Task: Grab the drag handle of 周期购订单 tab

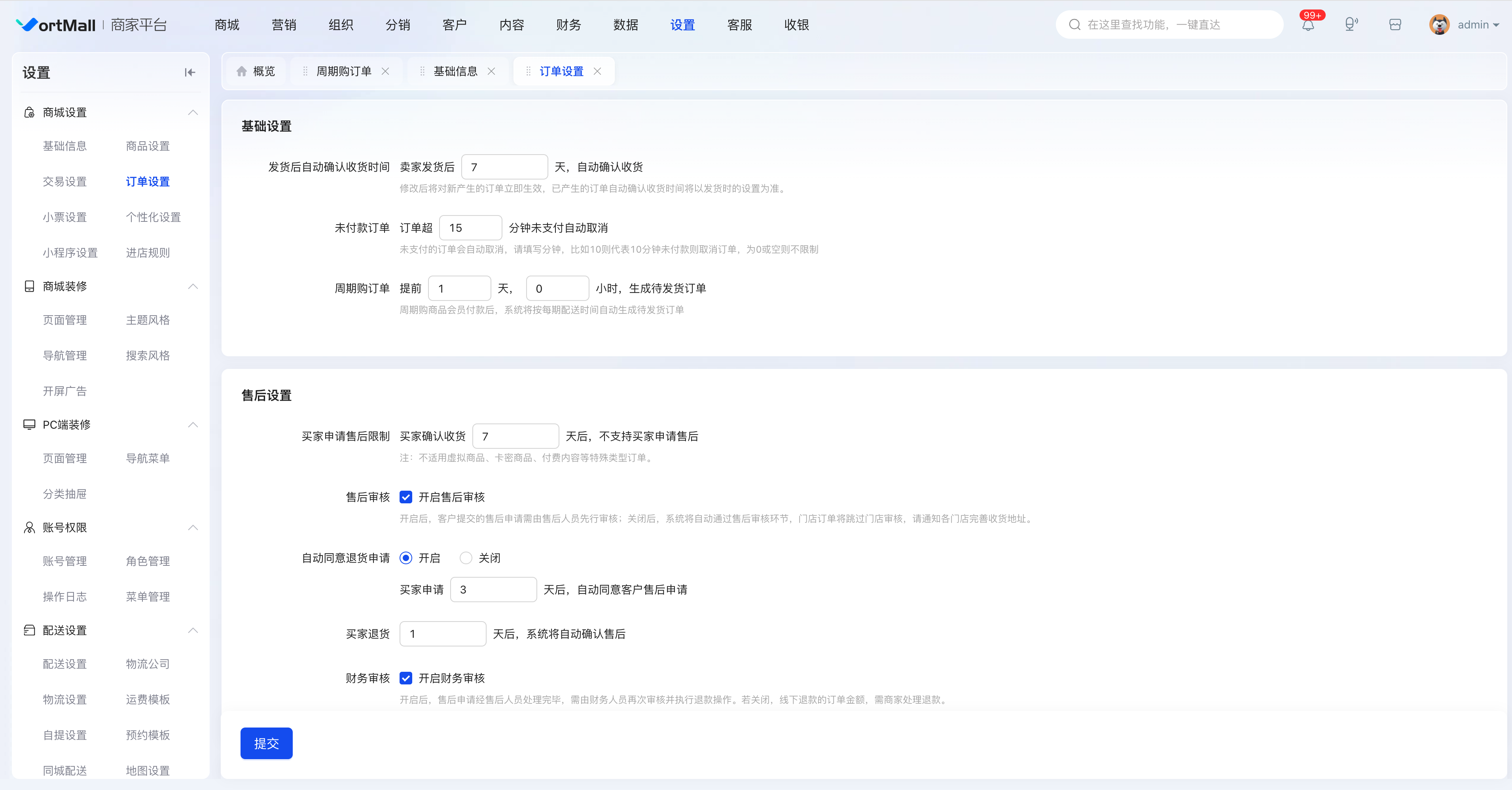Action: (305, 71)
